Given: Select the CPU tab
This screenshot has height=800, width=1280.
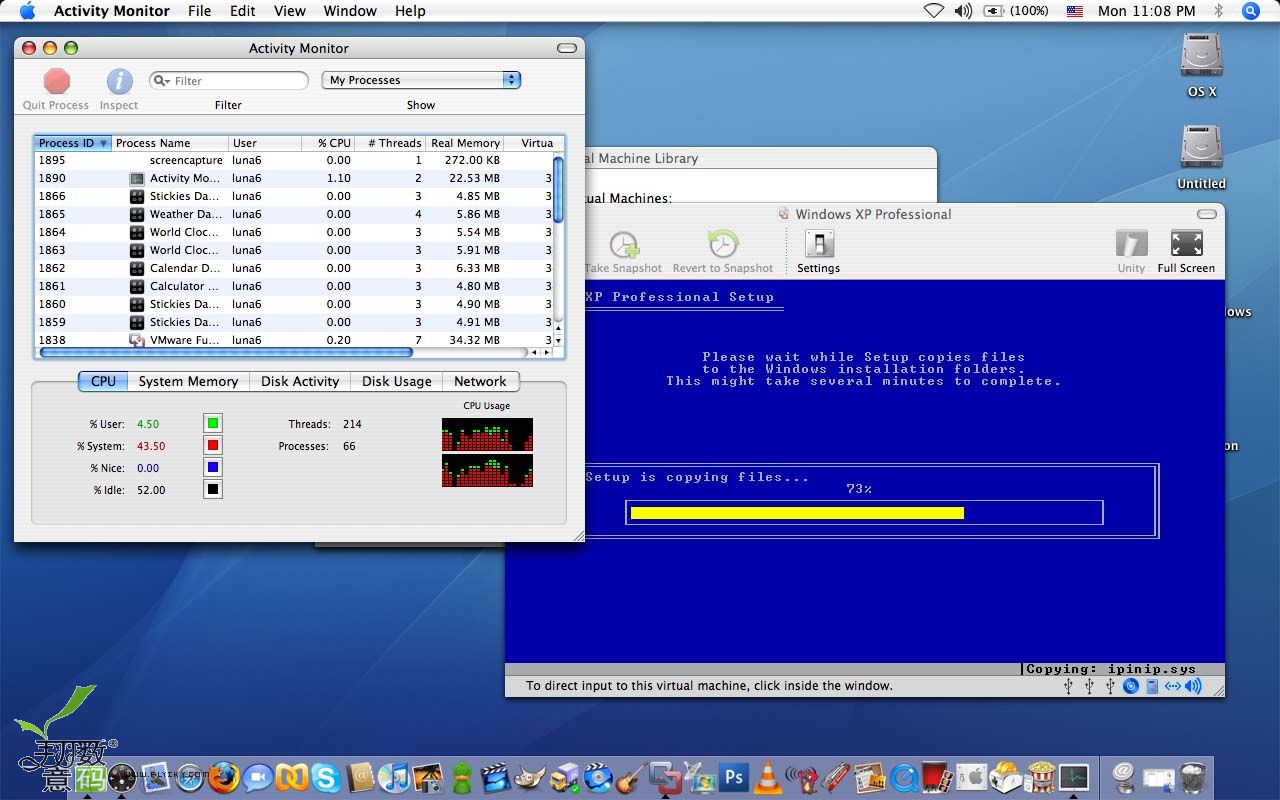Looking at the screenshot, I should pyautogui.click(x=103, y=381).
